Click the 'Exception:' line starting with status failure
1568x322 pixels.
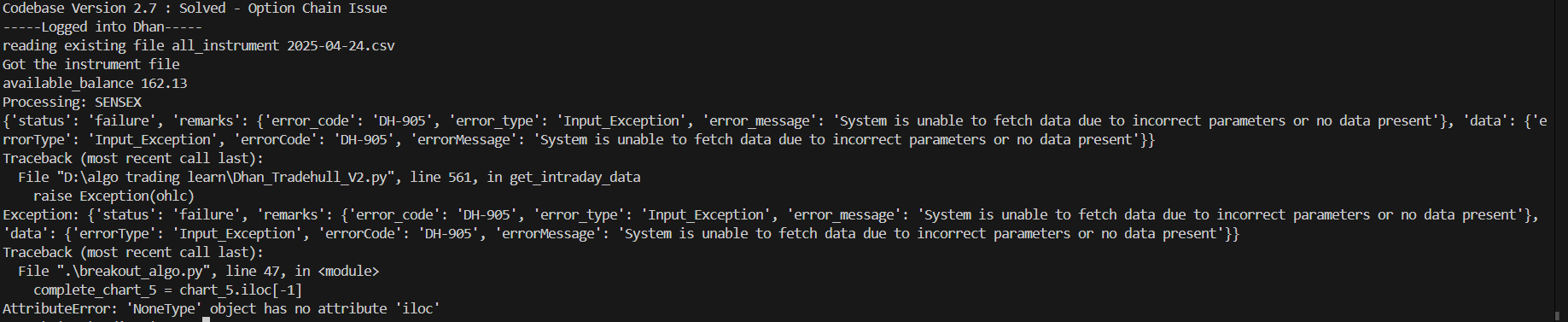[x=770, y=215]
